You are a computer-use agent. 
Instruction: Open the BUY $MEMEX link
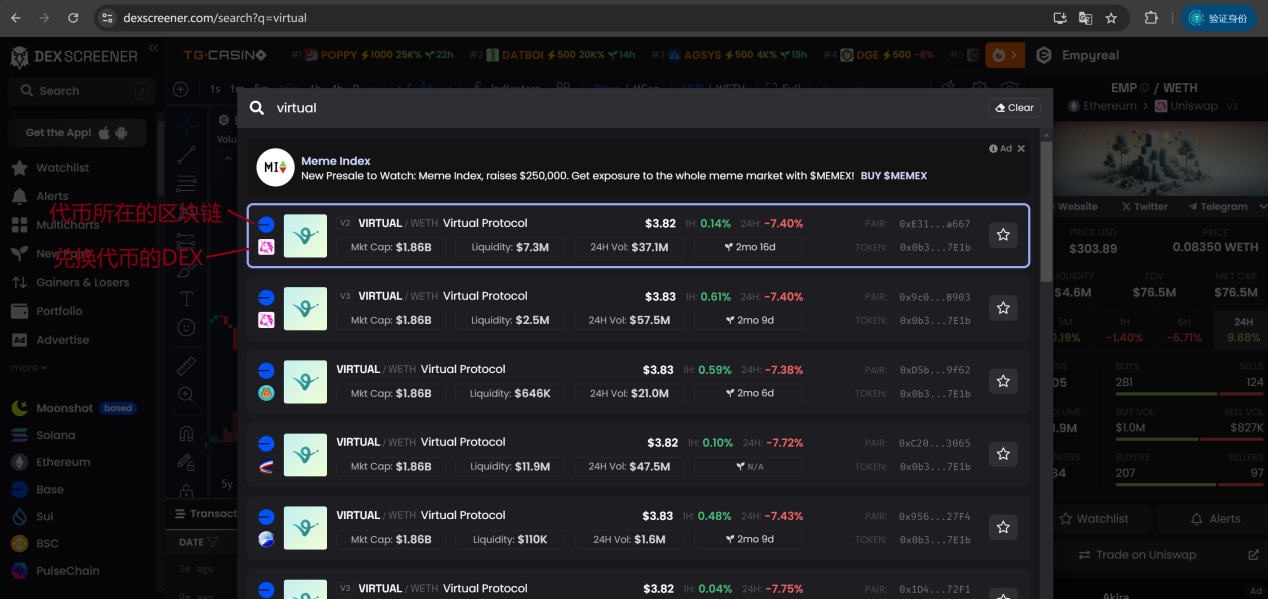tap(893, 176)
